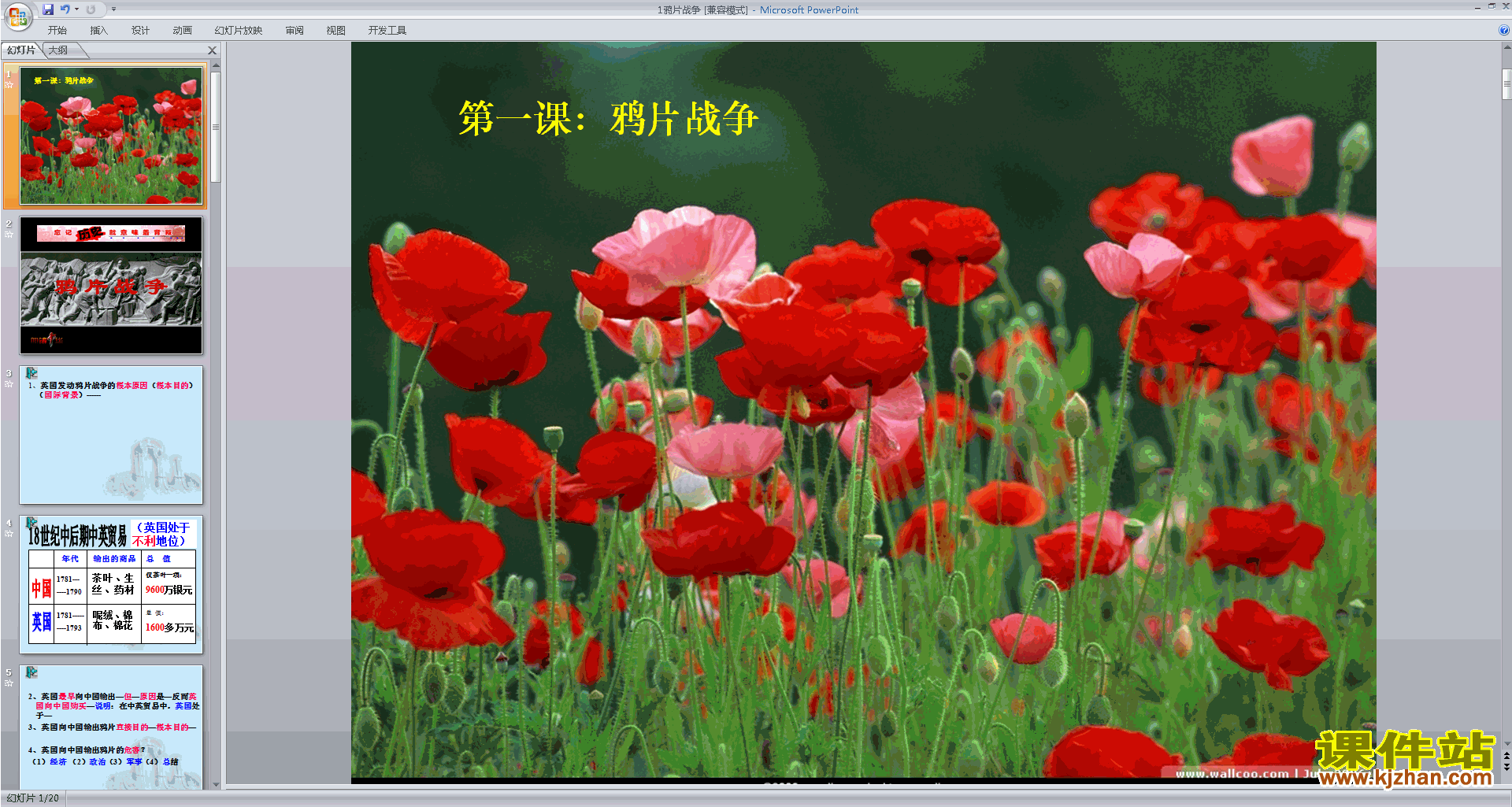Close the PowerPoint window
The image size is (1512, 807).
coord(1506,6)
